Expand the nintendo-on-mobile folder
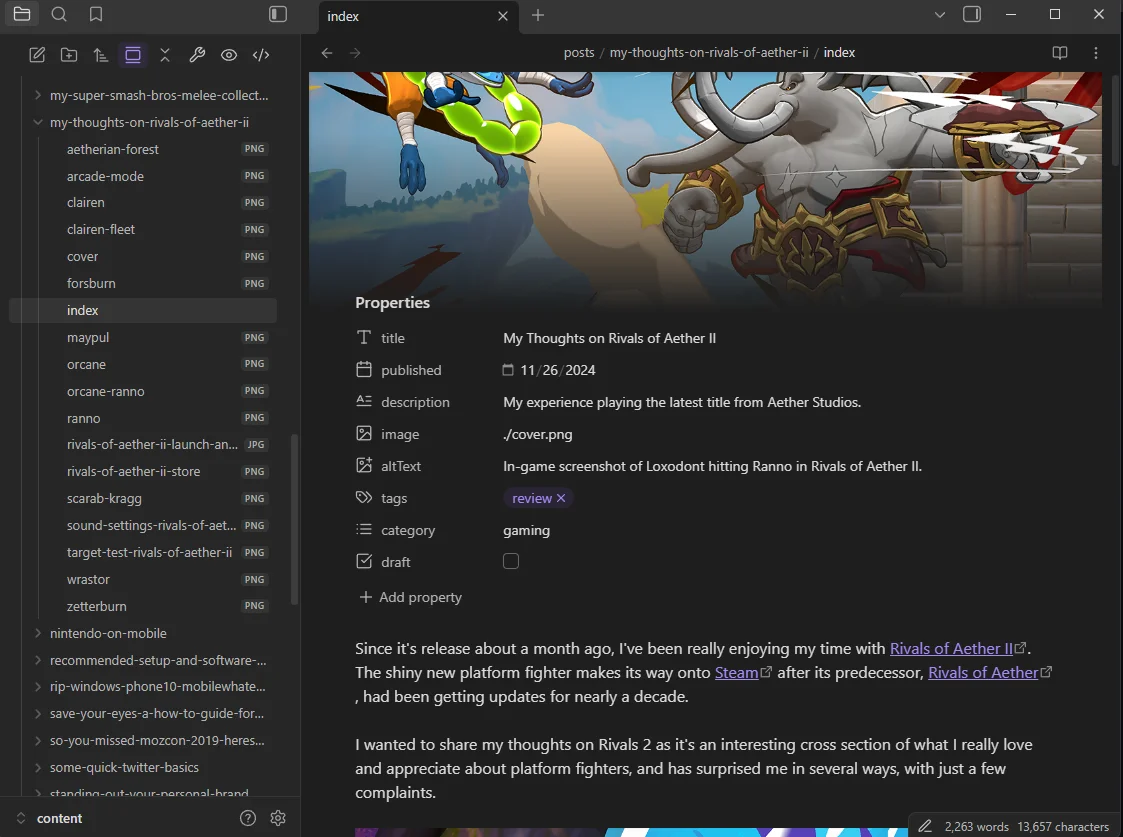1123x837 pixels. click(x=37, y=632)
